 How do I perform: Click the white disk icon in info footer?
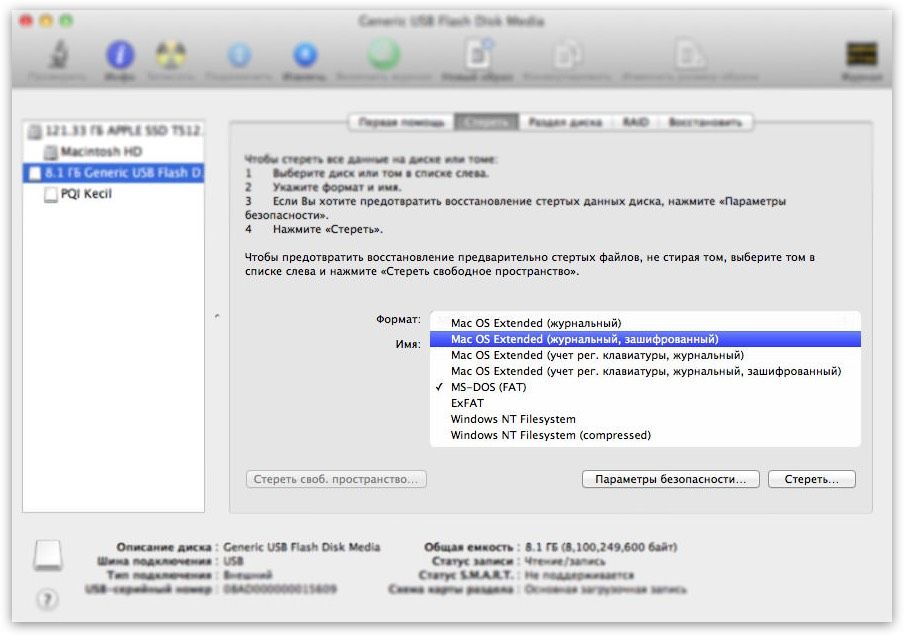[48, 555]
